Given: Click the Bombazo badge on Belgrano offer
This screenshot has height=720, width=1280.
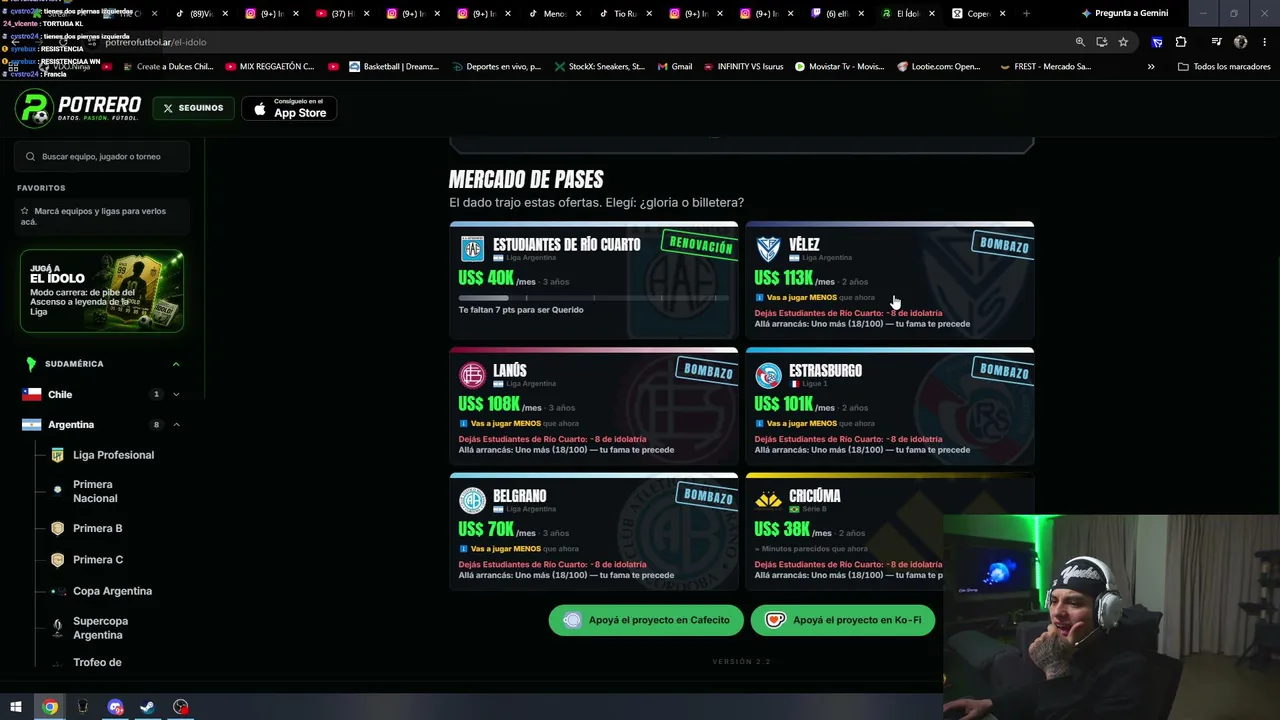Looking at the screenshot, I should pos(707,496).
